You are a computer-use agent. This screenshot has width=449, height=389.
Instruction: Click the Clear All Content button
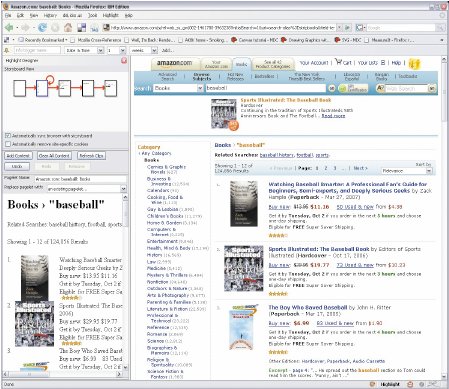pyautogui.click(x=54, y=156)
